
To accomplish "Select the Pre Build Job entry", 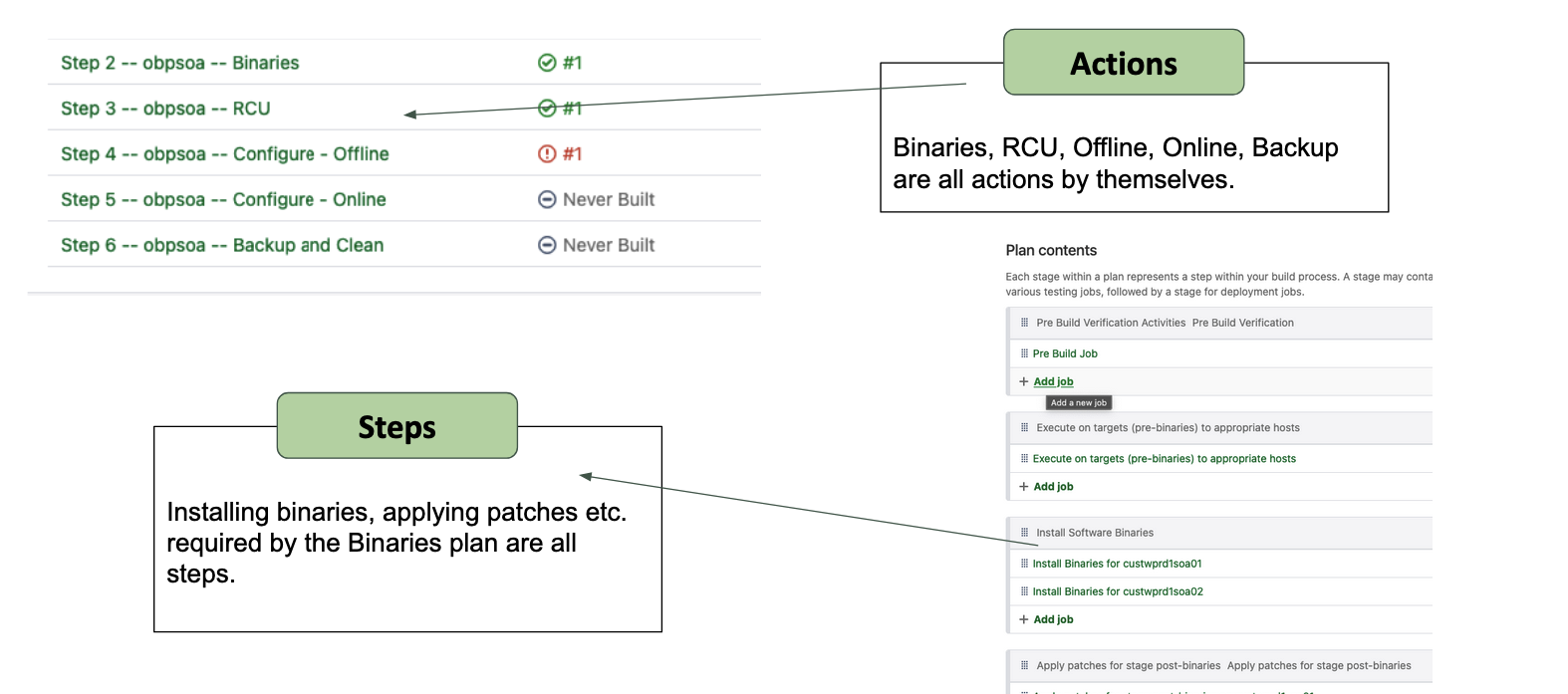I will click(x=1065, y=353).
